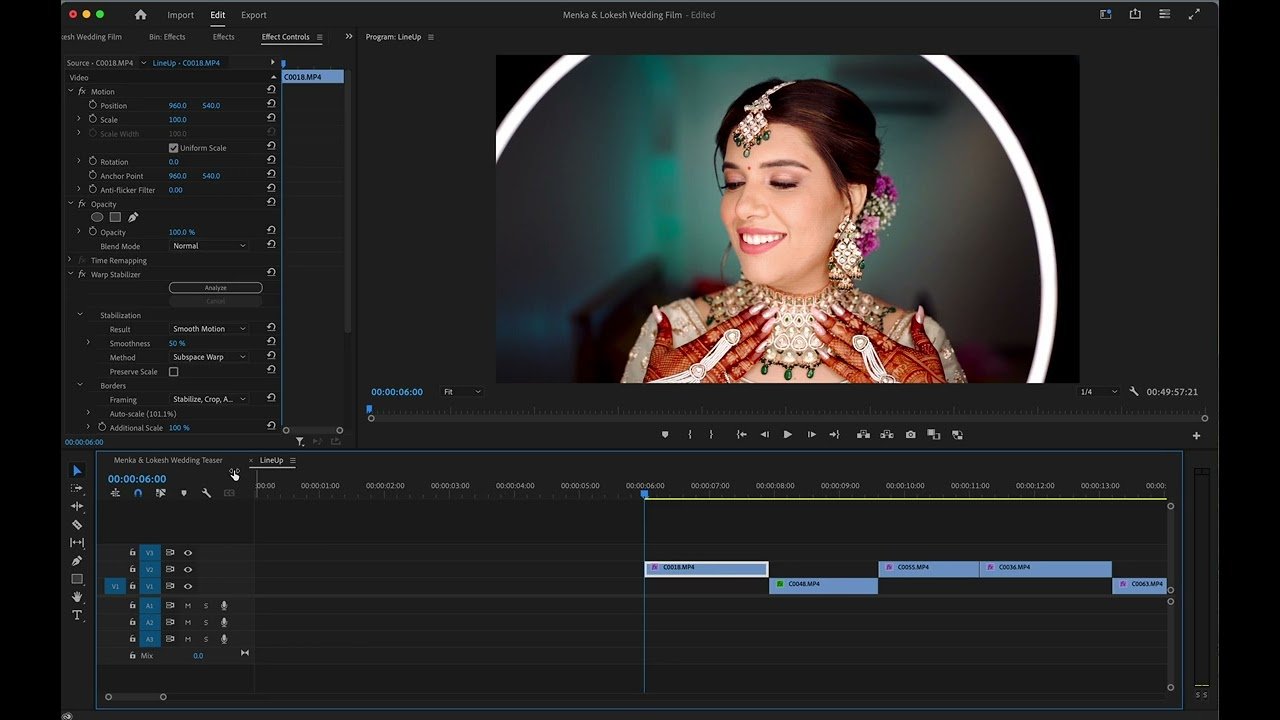Click the Analyze button in Warp Stabilizer
Viewport: 1280px width, 720px height.
click(215, 288)
